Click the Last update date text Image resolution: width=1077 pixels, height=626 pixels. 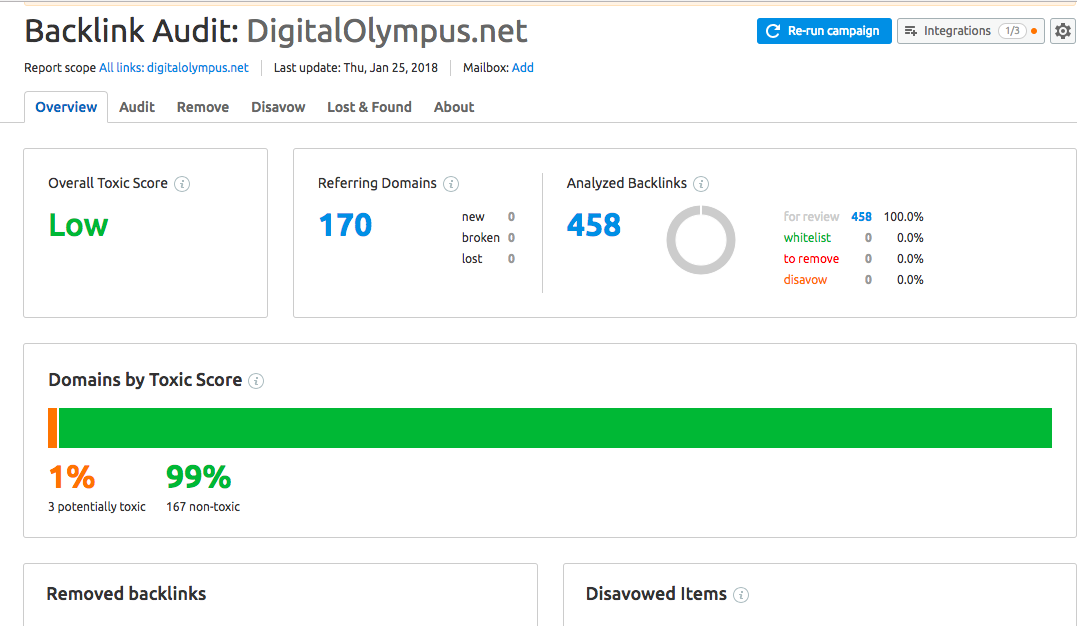pos(356,68)
